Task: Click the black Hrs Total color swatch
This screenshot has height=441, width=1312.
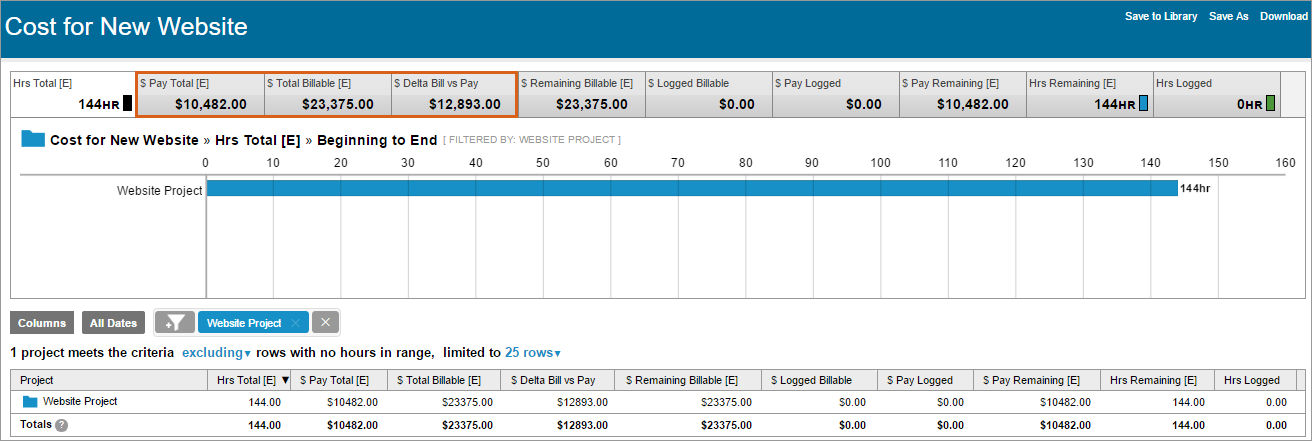Action: click(127, 103)
